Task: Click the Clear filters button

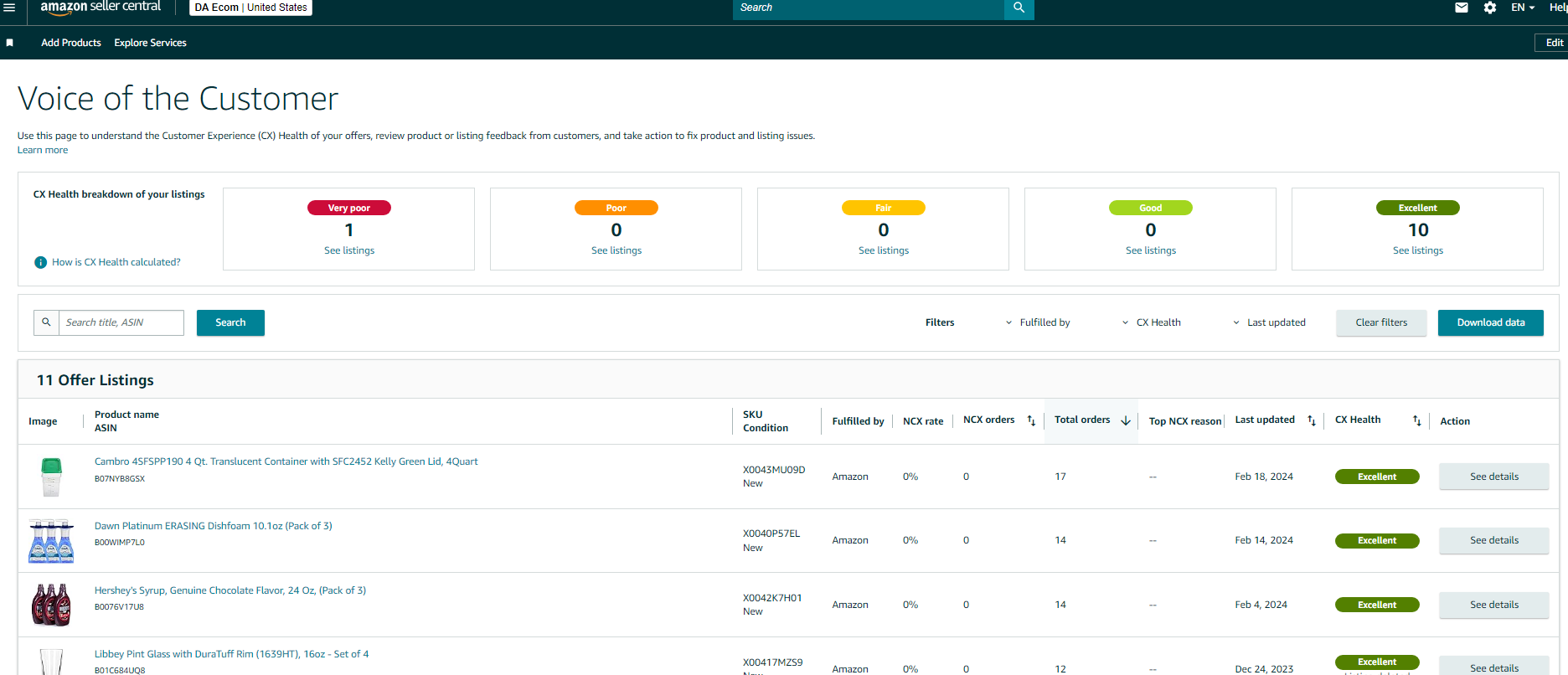Action: click(x=1381, y=322)
